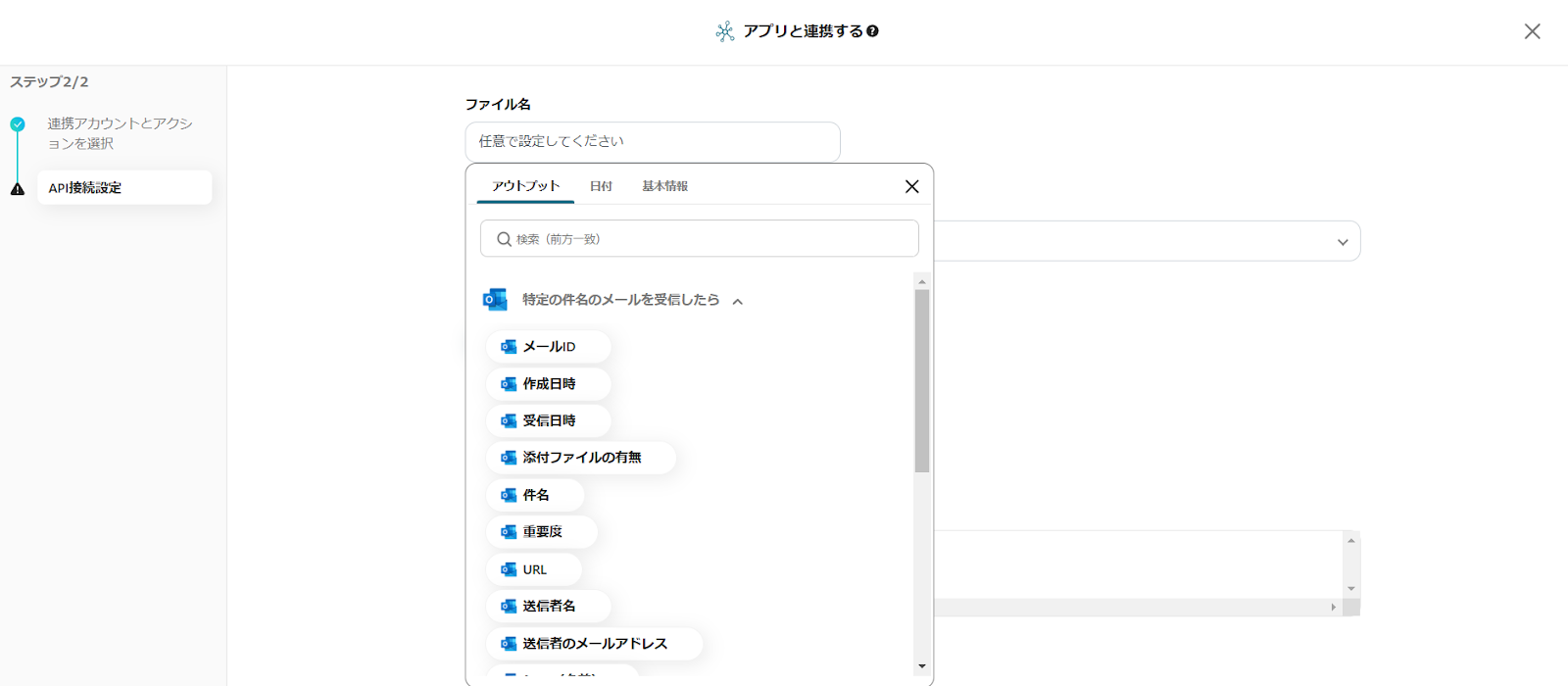Choose the URL output chip
The image size is (1568, 686).
(x=534, y=569)
